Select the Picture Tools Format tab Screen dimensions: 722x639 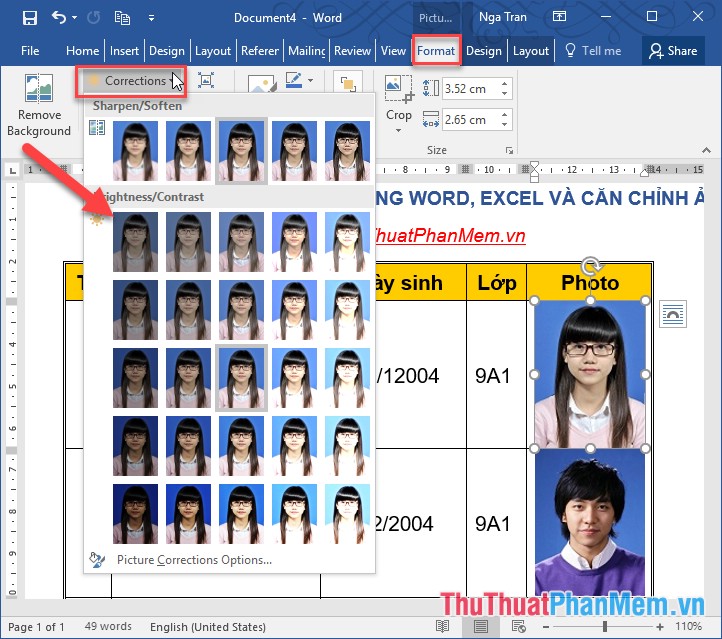click(x=436, y=51)
